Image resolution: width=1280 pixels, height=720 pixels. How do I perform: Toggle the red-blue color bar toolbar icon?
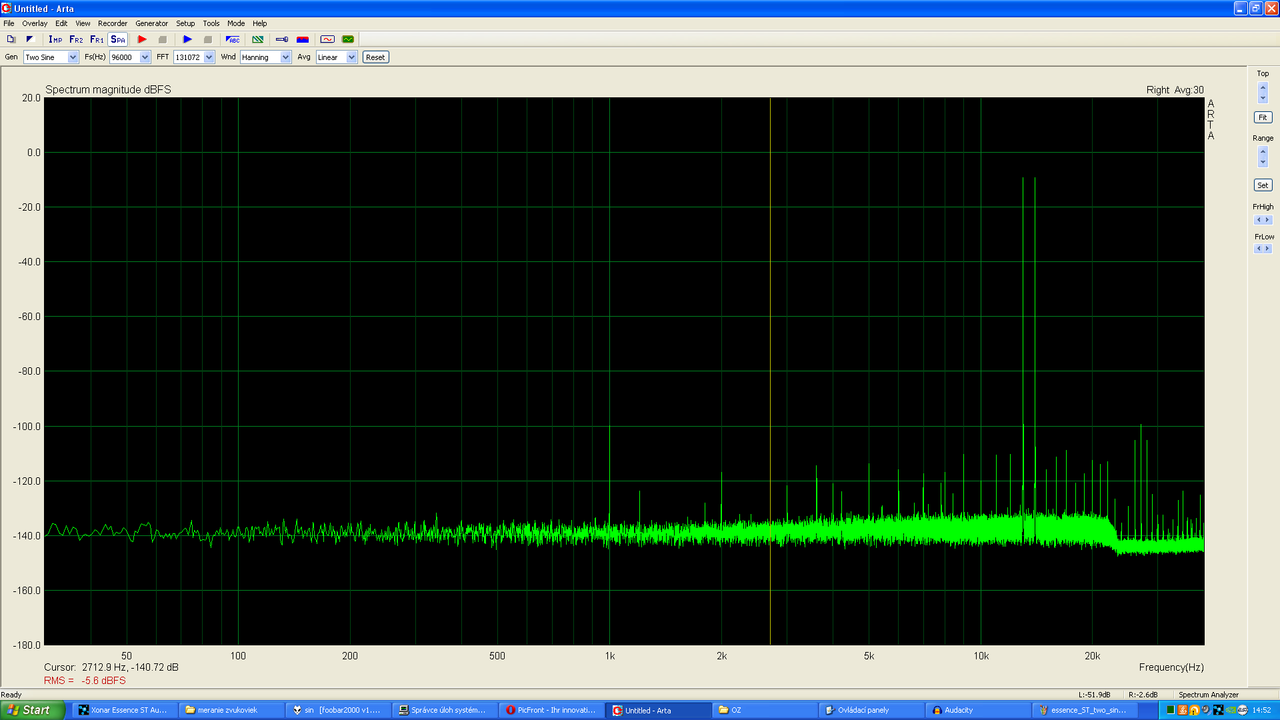click(303, 39)
